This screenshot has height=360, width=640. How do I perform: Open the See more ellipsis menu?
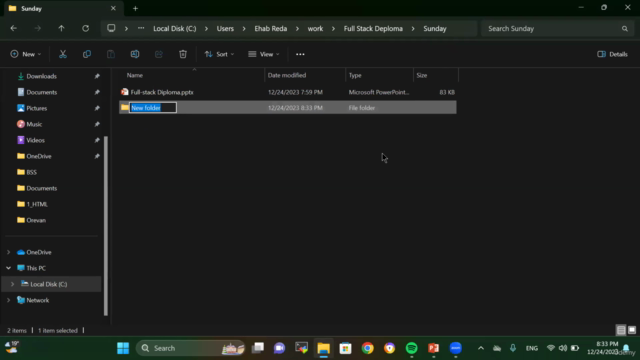(x=300, y=54)
